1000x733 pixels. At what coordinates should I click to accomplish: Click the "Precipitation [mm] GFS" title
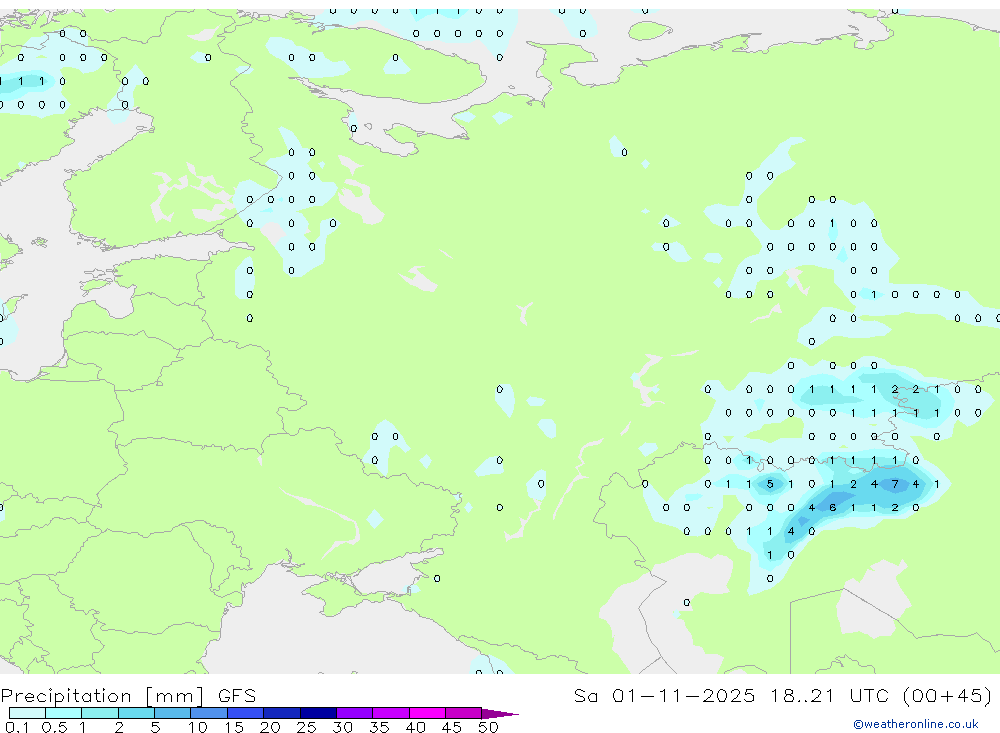128,696
